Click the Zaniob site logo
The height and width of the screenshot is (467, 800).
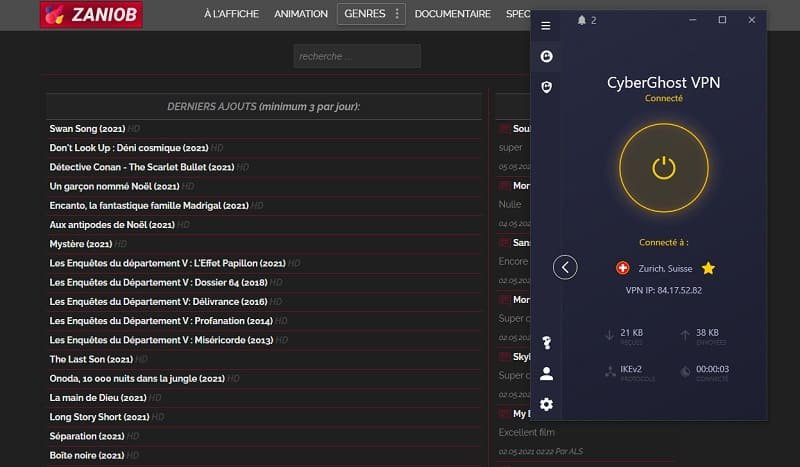91,14
